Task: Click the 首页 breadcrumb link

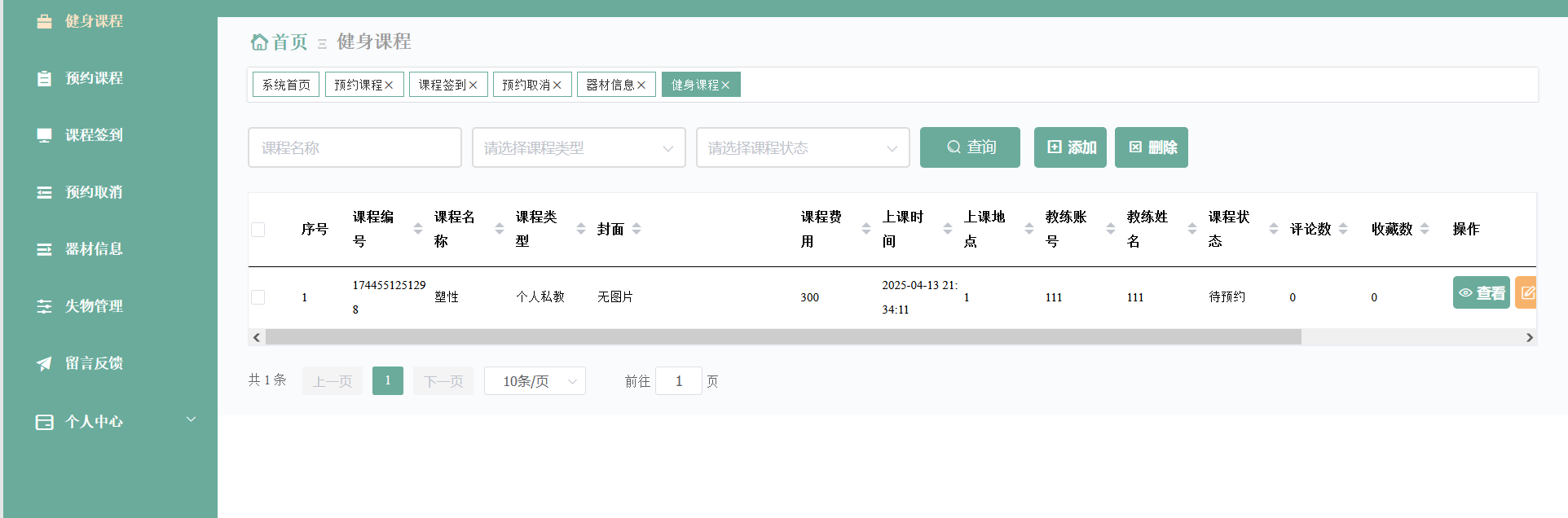Action: coord(289,42)
